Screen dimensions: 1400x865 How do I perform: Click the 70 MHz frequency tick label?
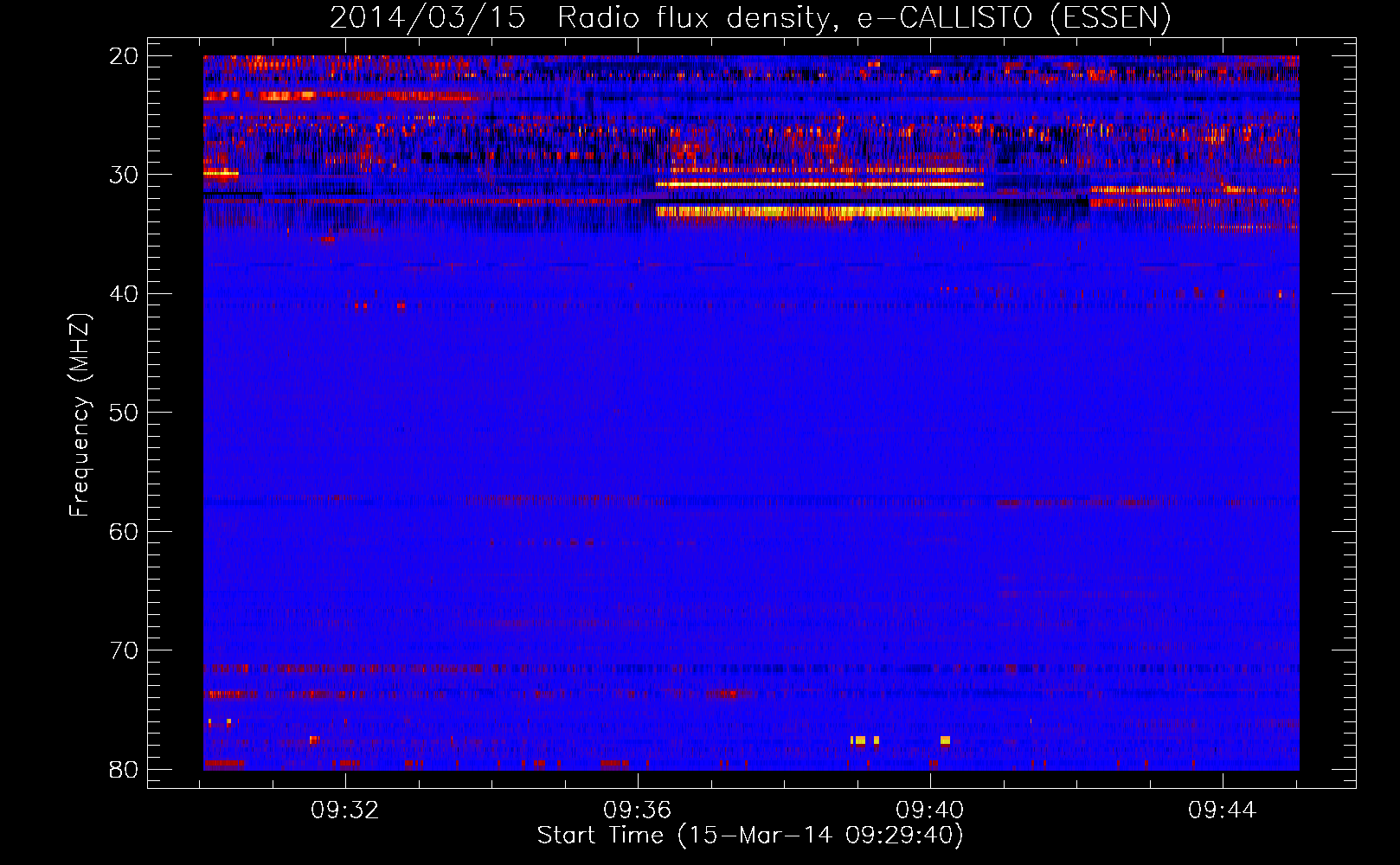(124, 650)
